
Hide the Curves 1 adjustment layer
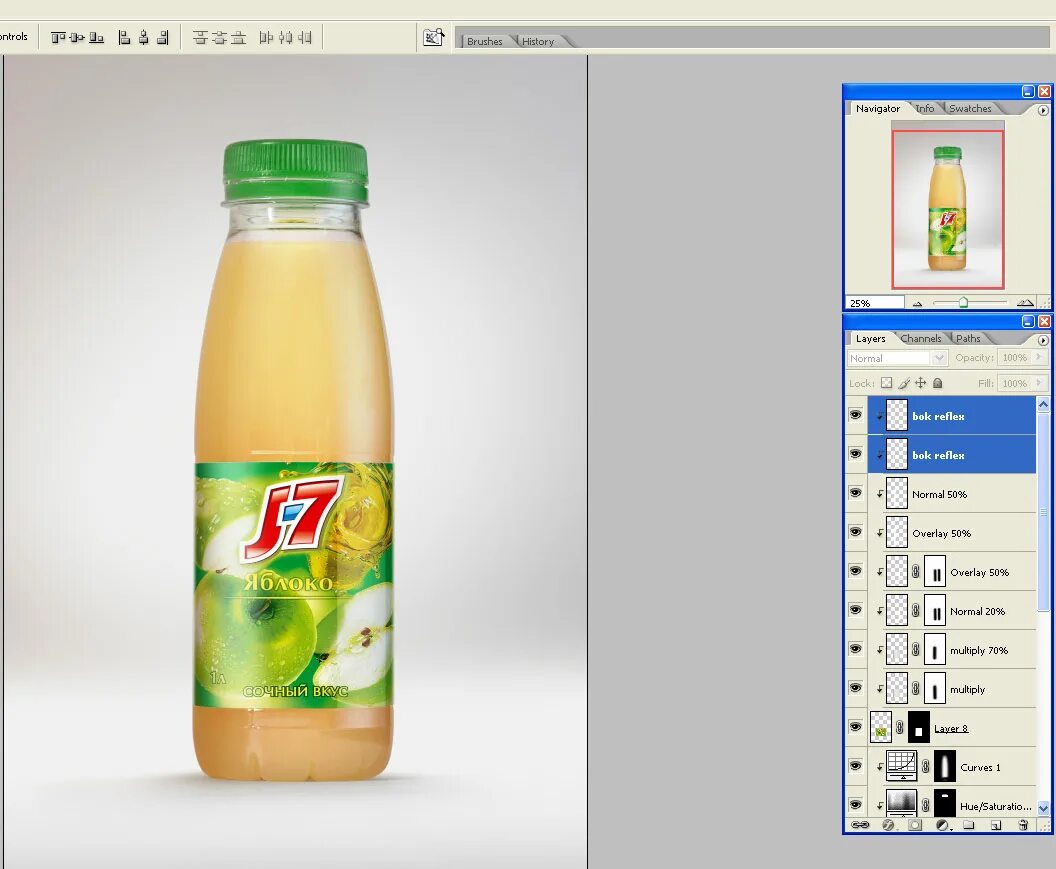pyautogui.click(x=855, y=766)
